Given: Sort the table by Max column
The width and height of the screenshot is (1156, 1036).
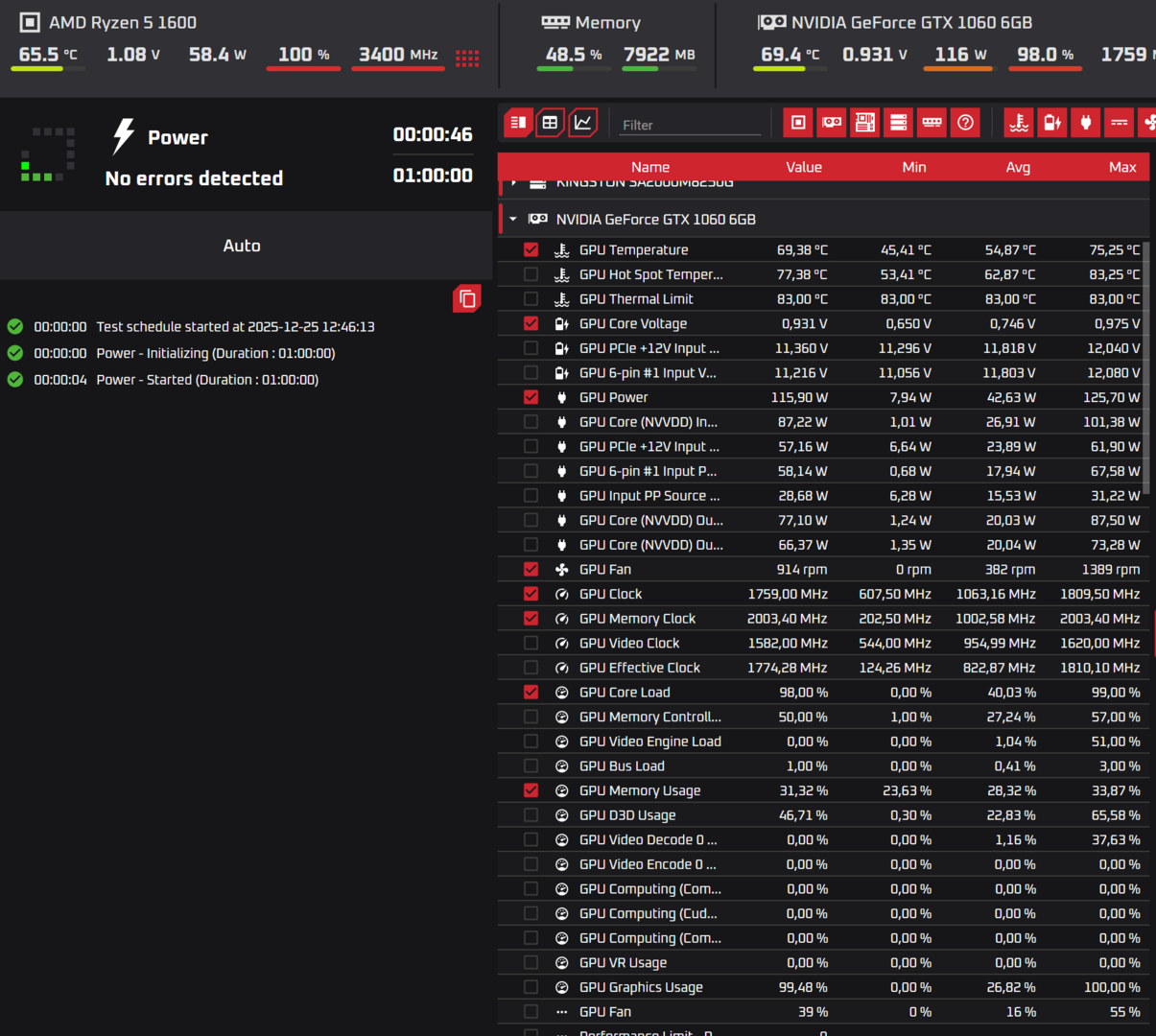Looking at the screenshot, I should (1122, 167).
